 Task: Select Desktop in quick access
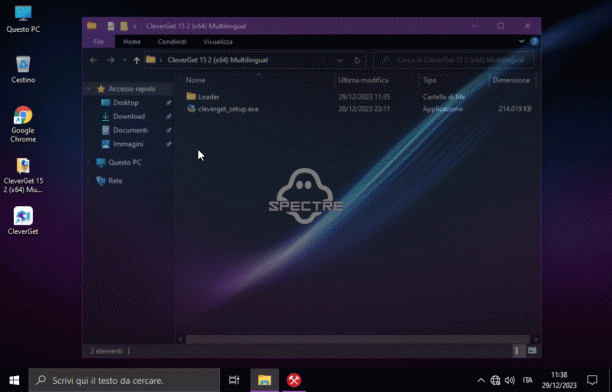click(x=126, y=103)
